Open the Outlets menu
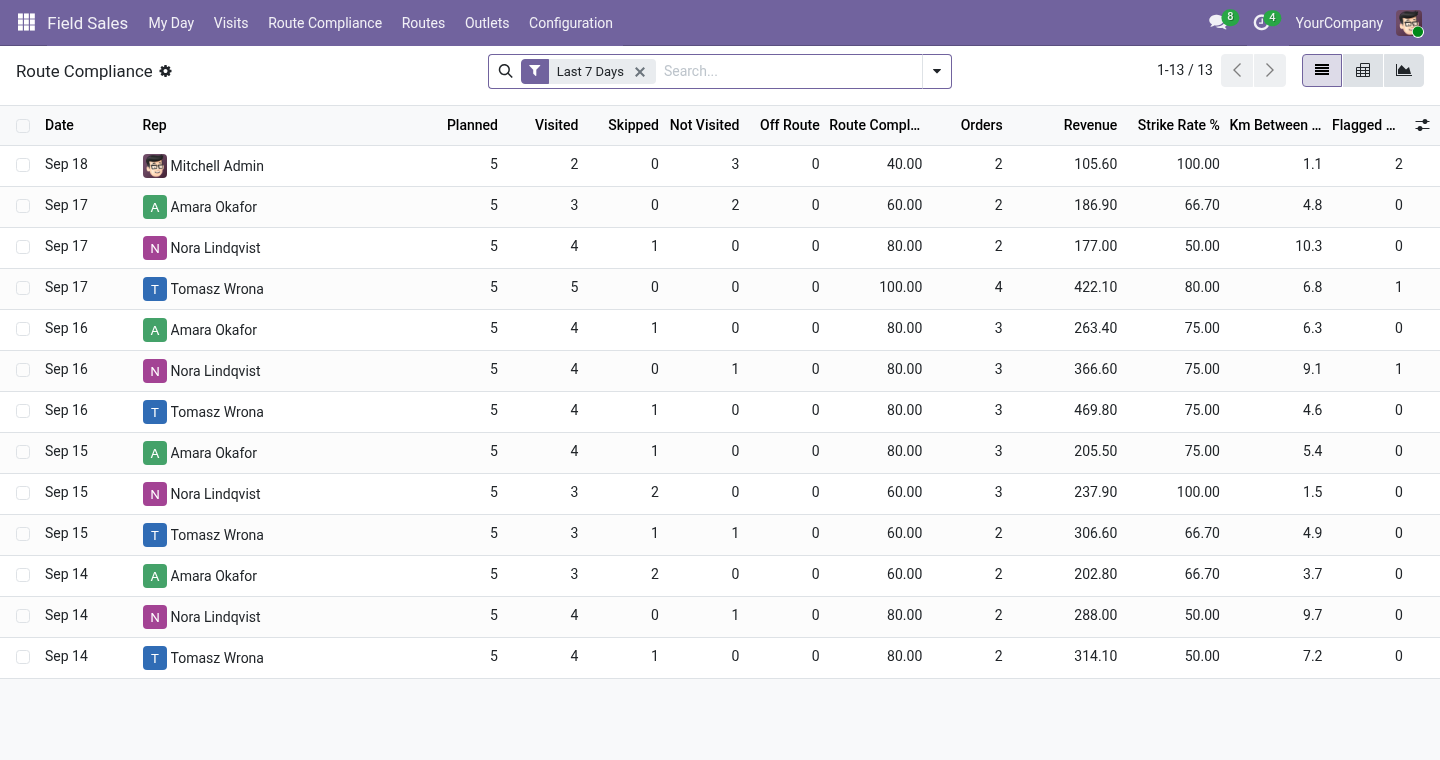 click(x=487, y=22)
